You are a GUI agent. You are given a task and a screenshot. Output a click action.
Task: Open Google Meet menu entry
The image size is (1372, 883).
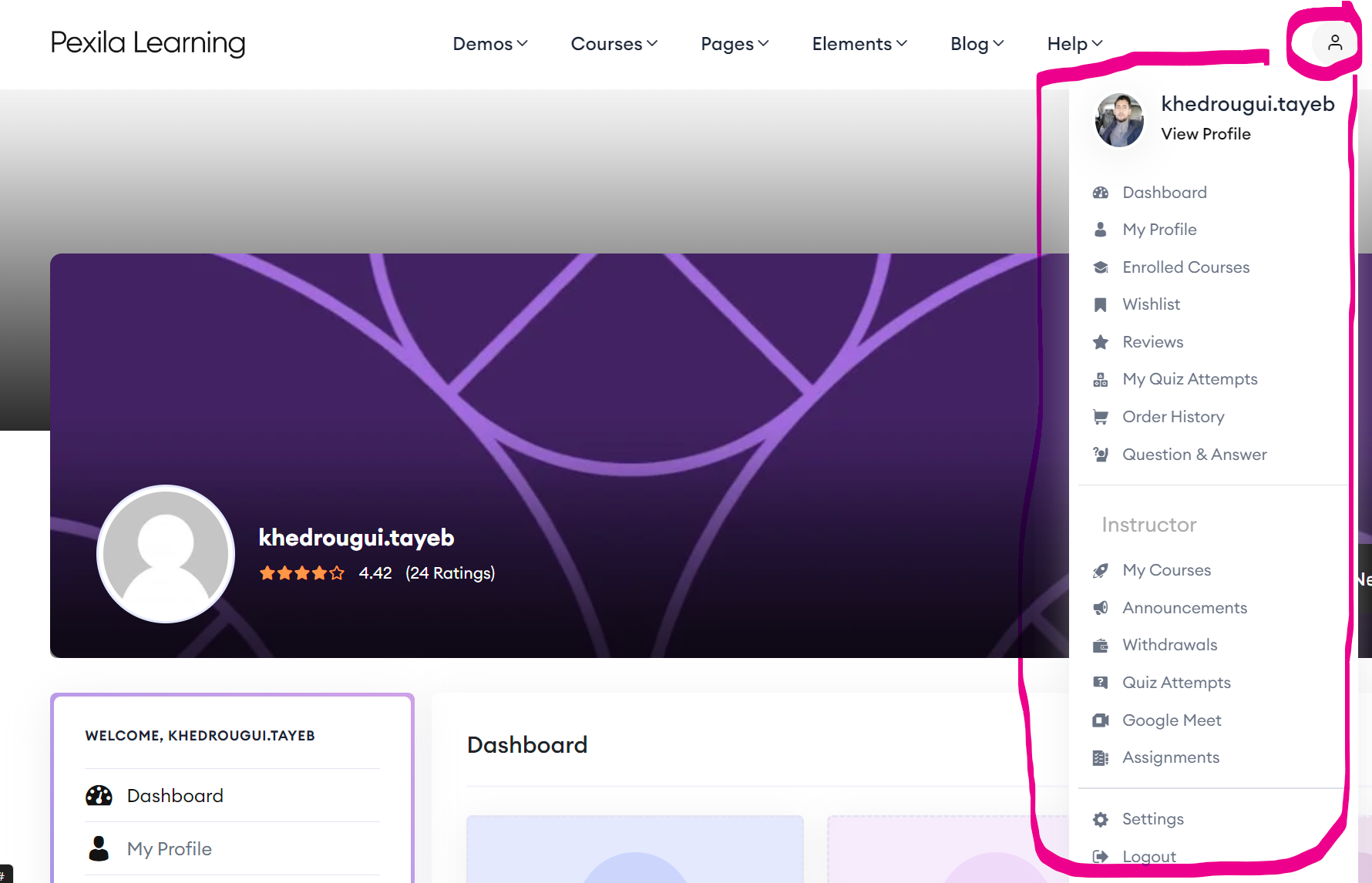click(1172, 720)
